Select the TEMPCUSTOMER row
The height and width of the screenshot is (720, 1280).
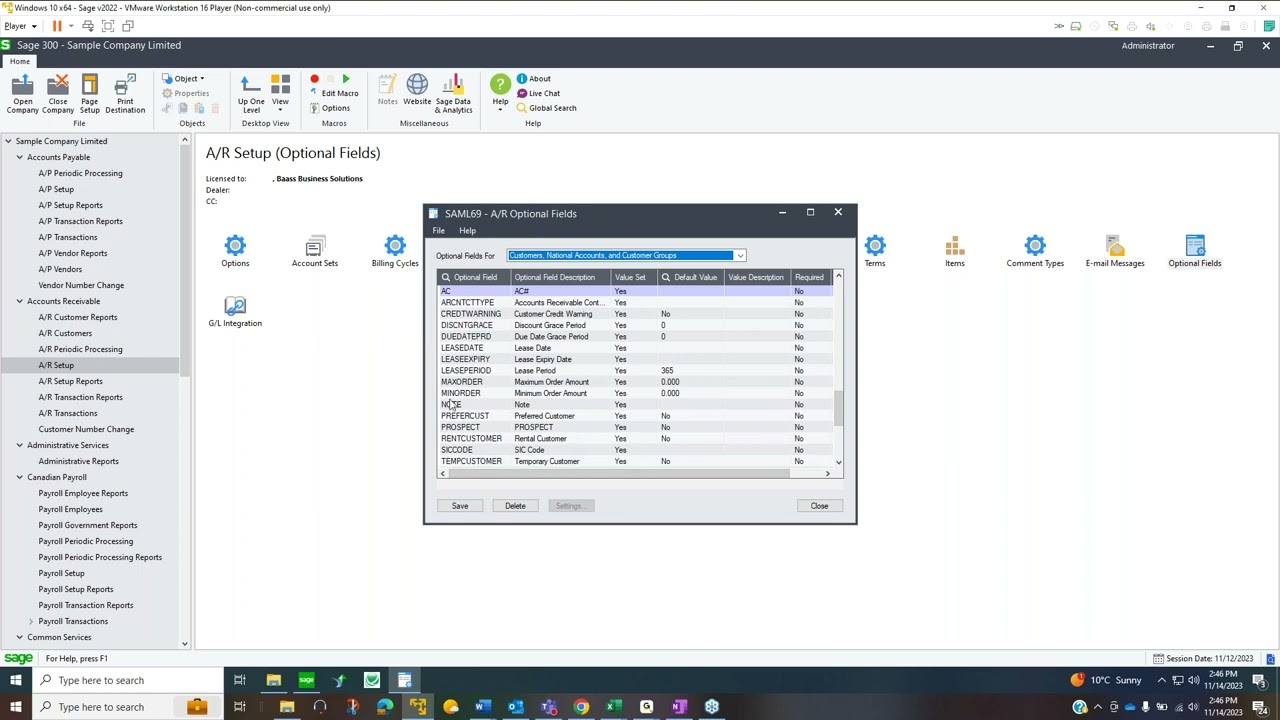[635, 462]
